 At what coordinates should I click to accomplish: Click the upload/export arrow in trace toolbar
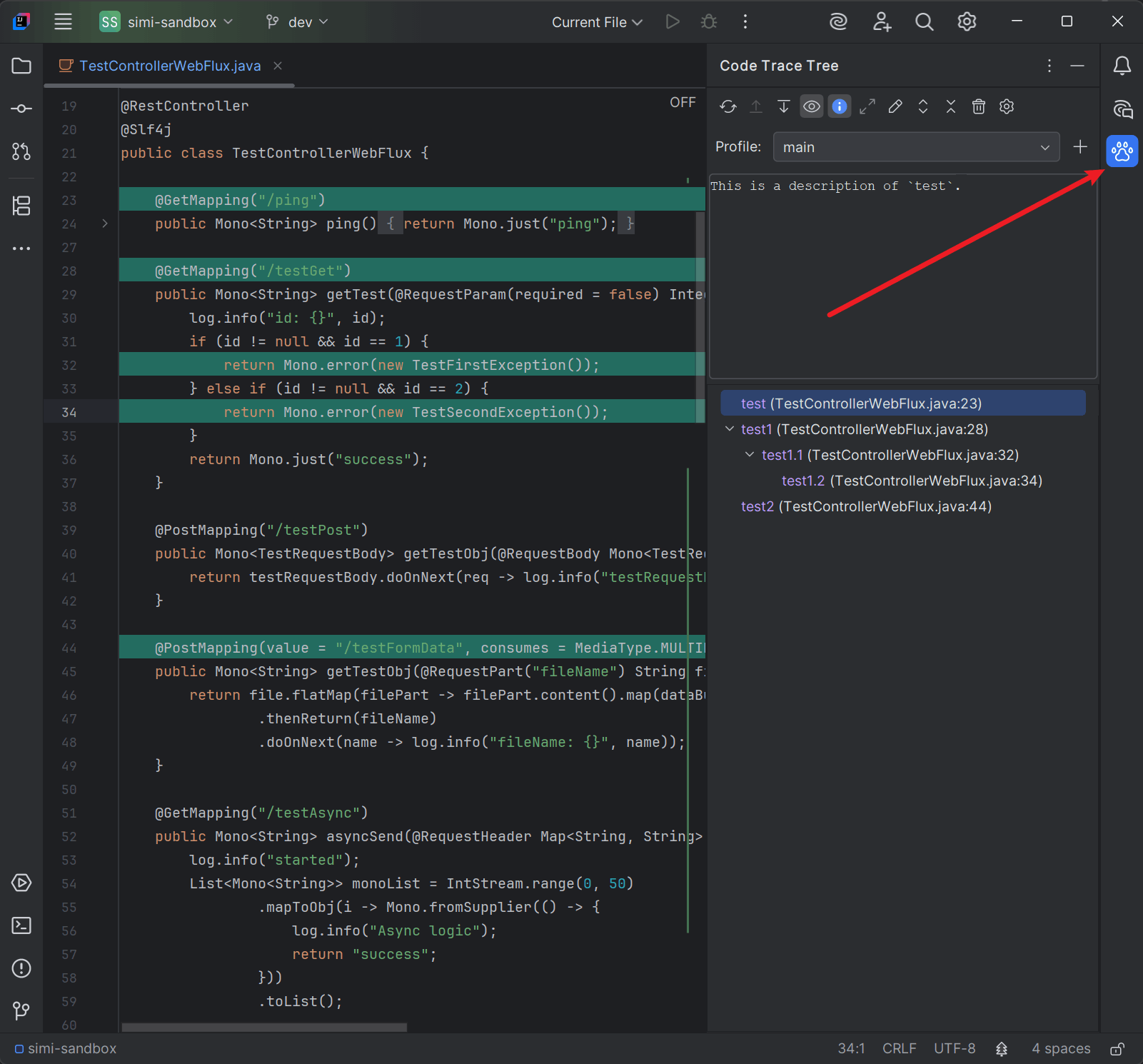point(756,106)
